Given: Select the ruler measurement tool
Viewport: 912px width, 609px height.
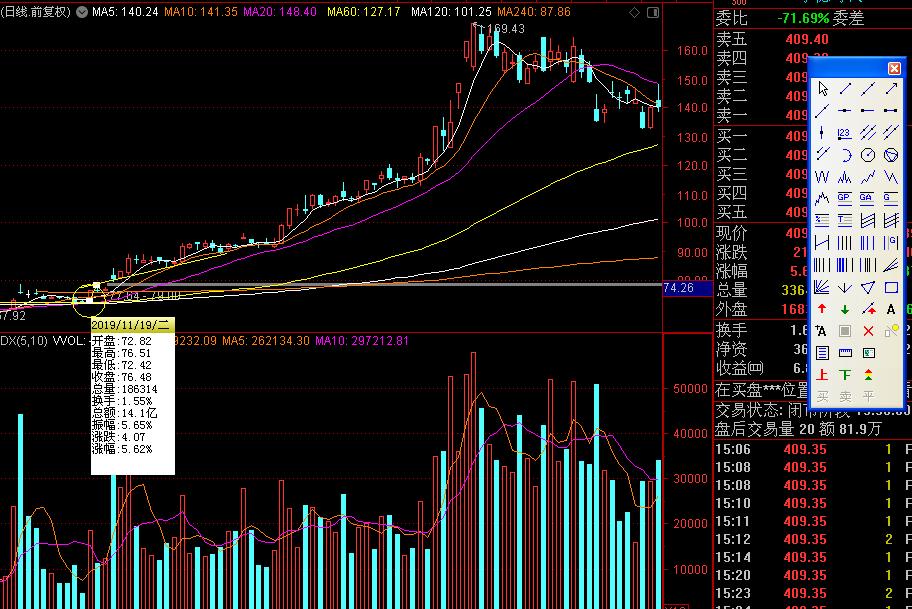Looking at the screenshot, I should point(845,353).
